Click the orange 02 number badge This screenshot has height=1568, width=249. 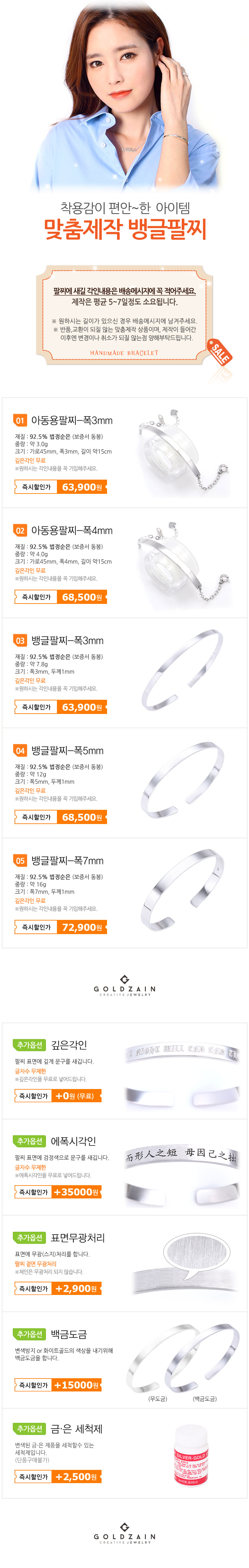[x=20, y=531]
